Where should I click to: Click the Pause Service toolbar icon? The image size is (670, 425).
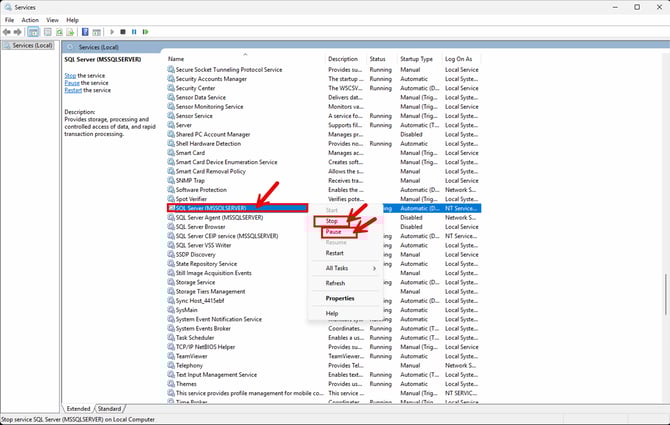point(134,32)
